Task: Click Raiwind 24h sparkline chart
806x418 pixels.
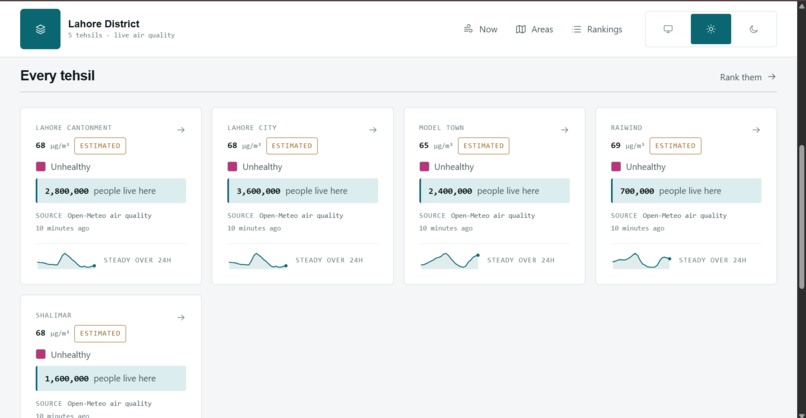Action: click(642, 261)
